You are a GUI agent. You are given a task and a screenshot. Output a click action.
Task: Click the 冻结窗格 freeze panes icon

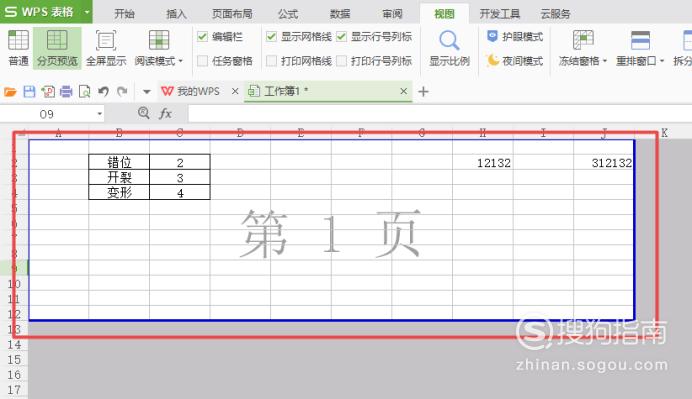pos(583,40)
